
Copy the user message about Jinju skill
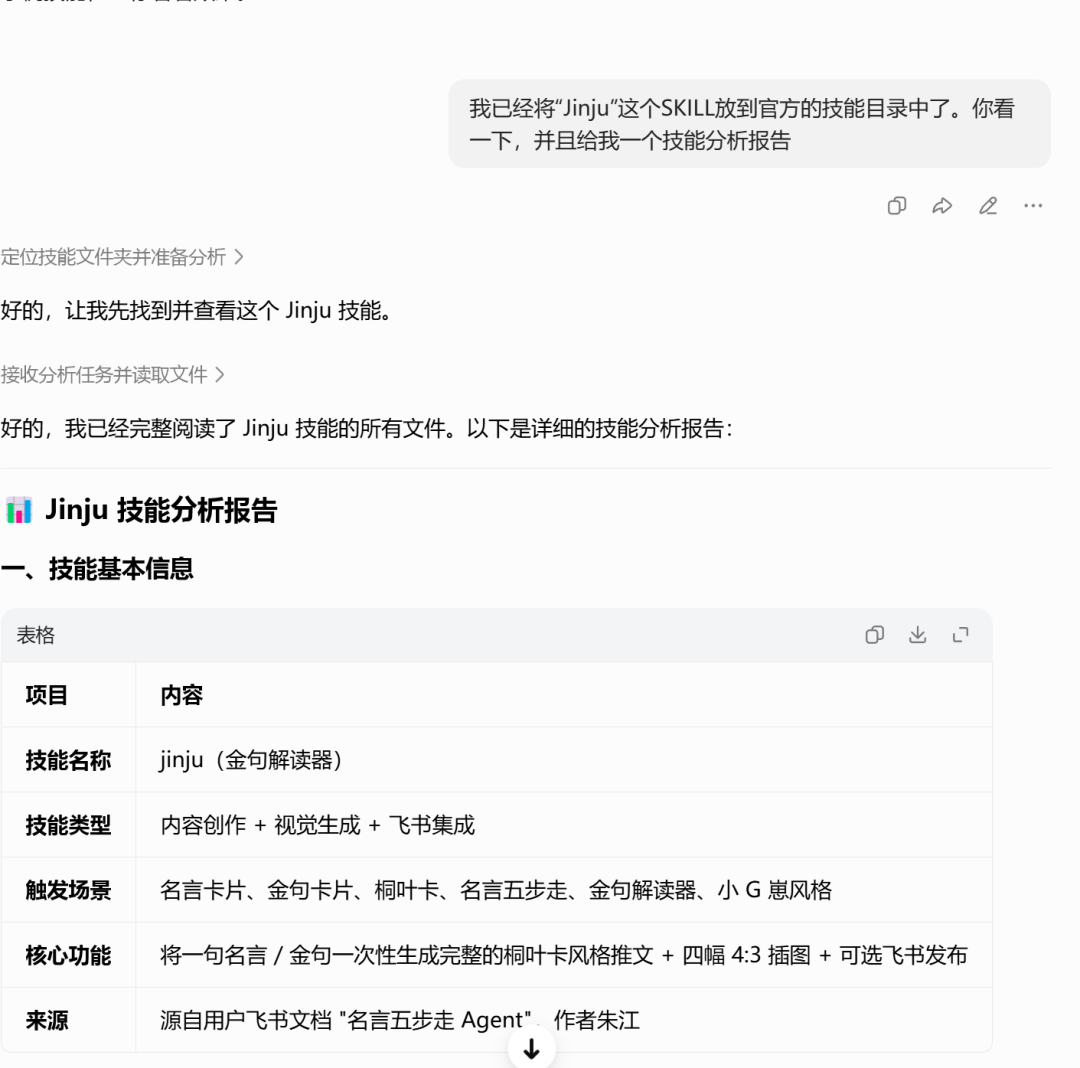pos(896,206)
